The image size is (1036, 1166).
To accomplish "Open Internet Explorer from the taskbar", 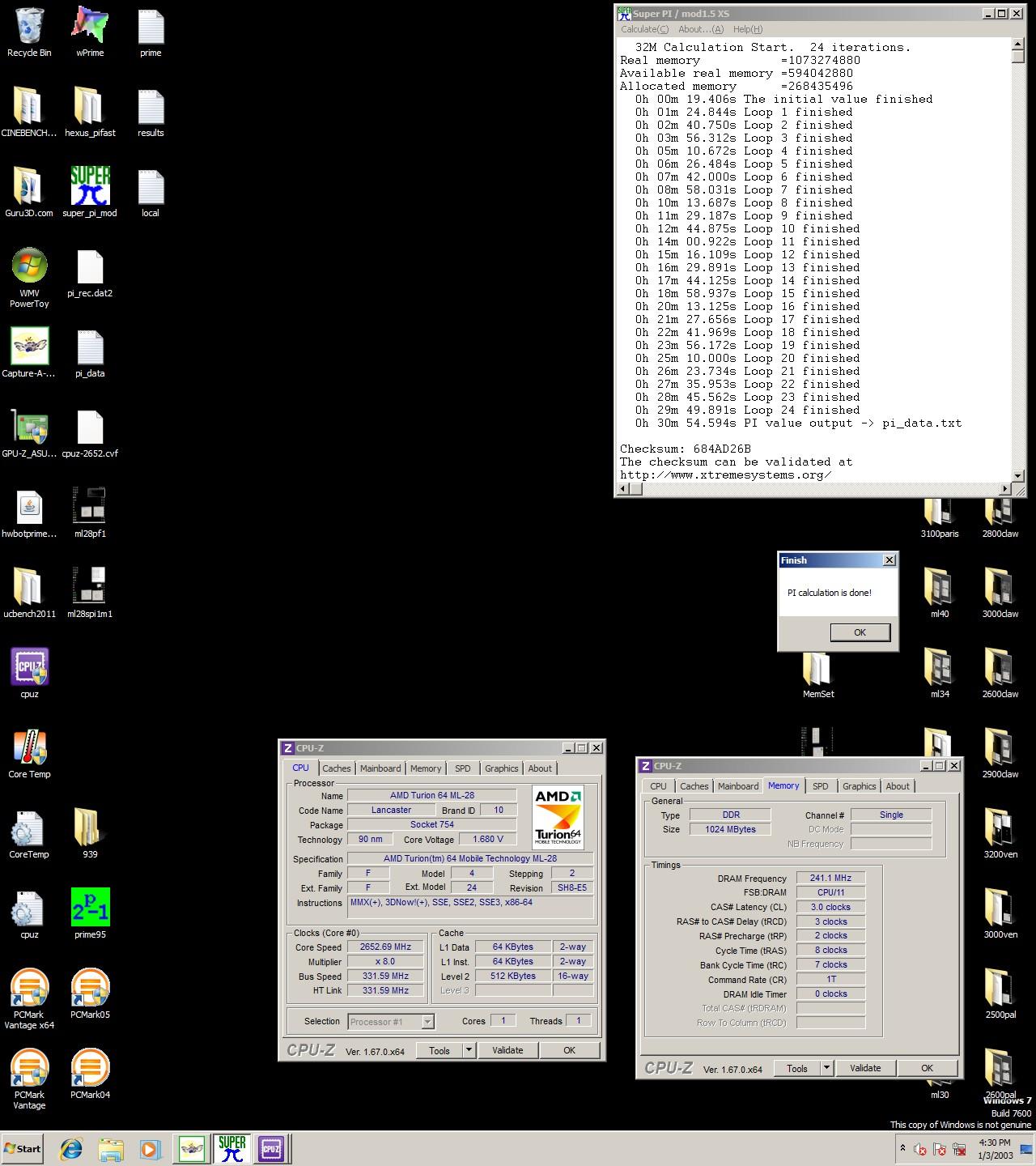I will [71, 1148].
